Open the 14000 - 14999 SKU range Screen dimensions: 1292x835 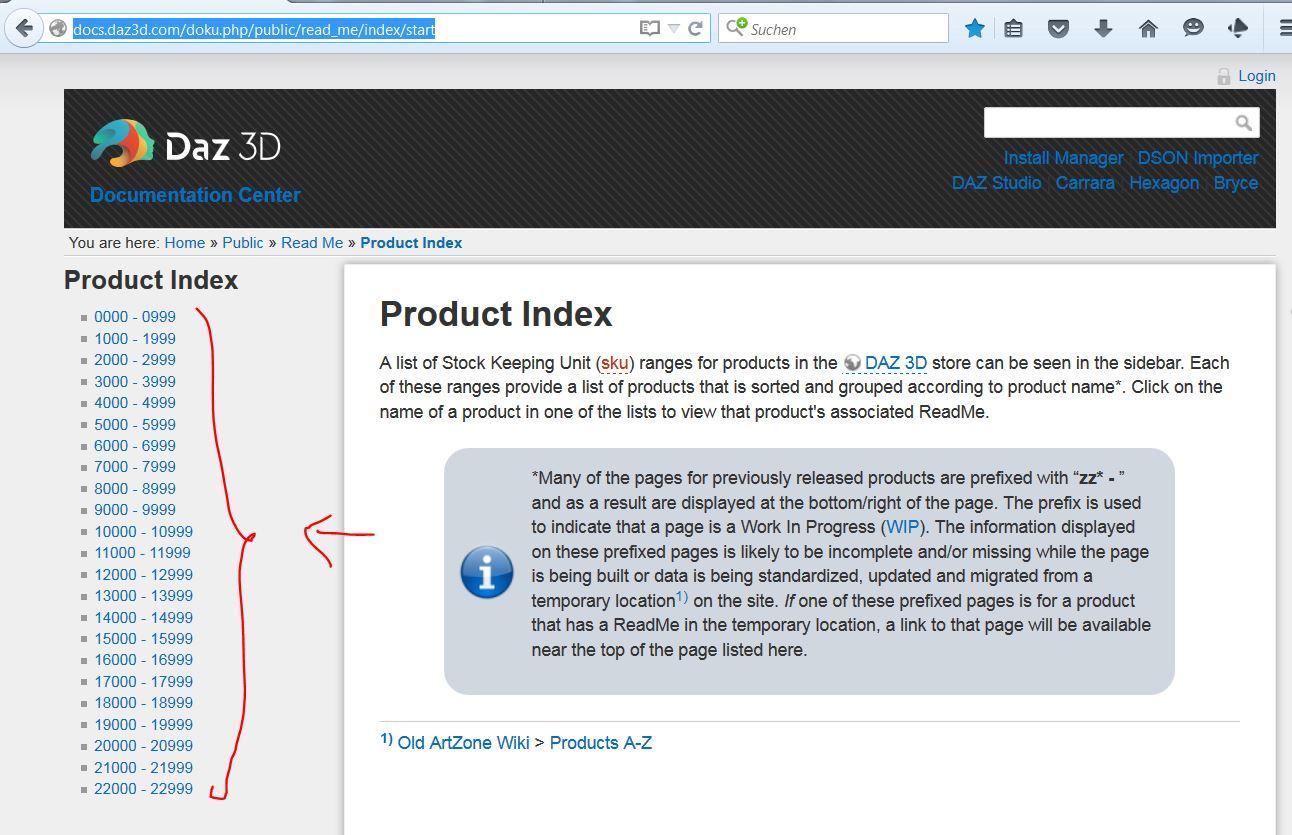click(144, 618)
